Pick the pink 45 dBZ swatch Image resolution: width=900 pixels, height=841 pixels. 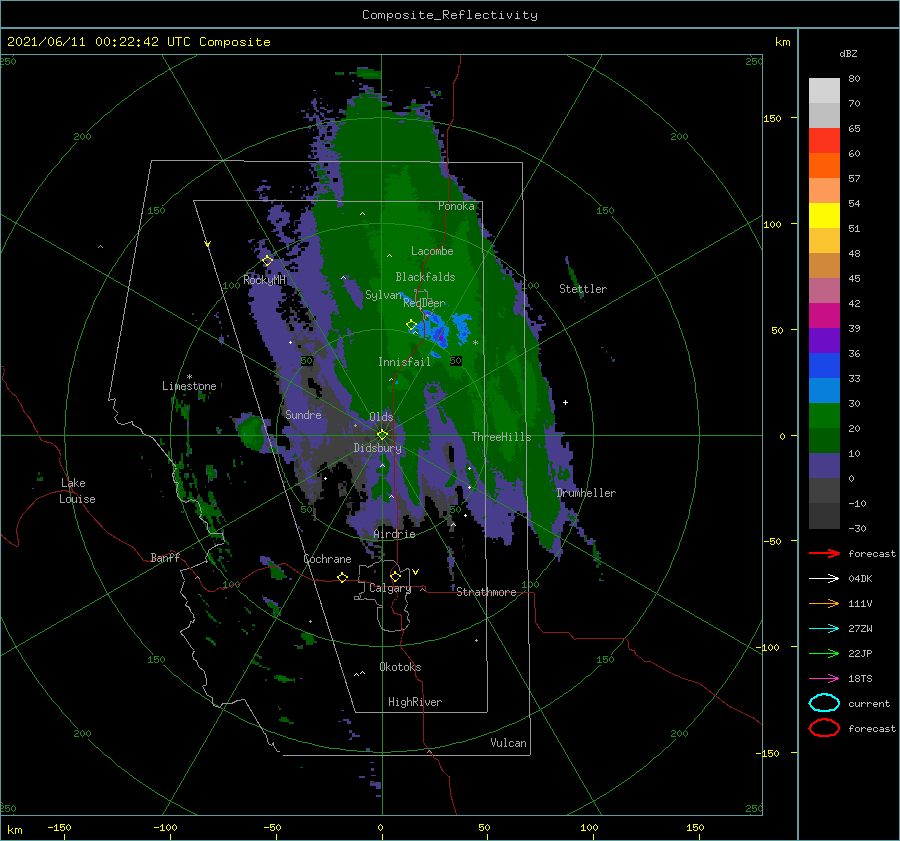pos(824,290)
